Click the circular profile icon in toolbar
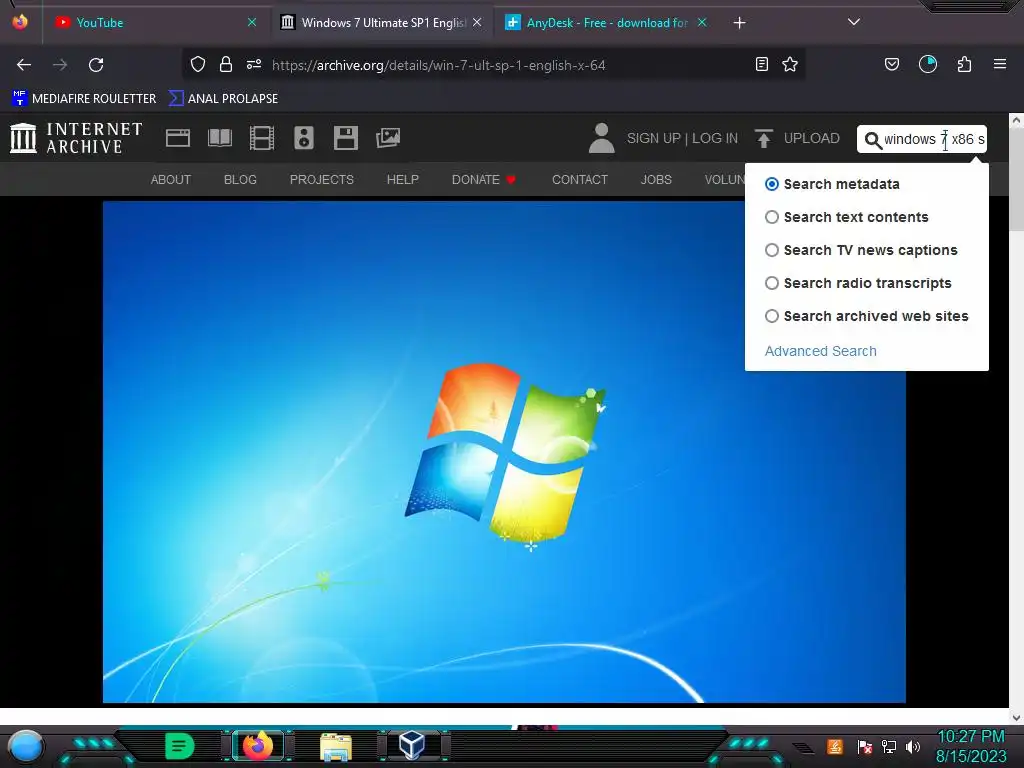Viewport: 1024px width, 768px height. point(928,64)
